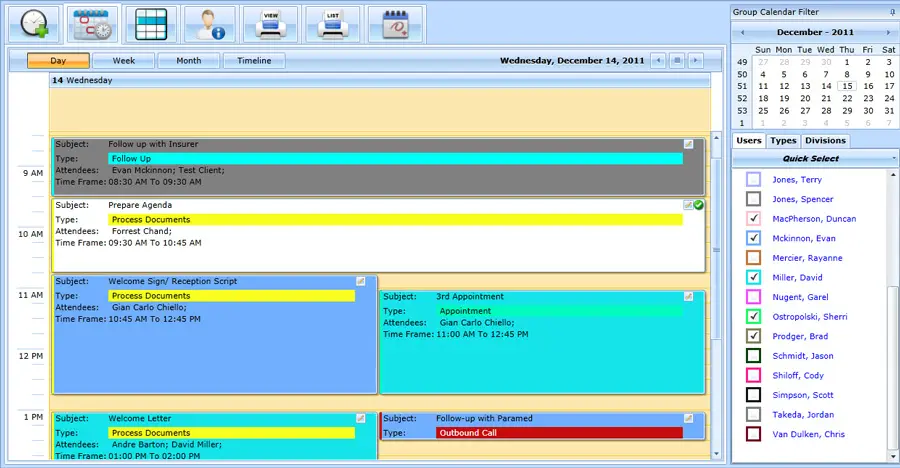
Task: Switch to Timeline view
Action: pos(254,61)
